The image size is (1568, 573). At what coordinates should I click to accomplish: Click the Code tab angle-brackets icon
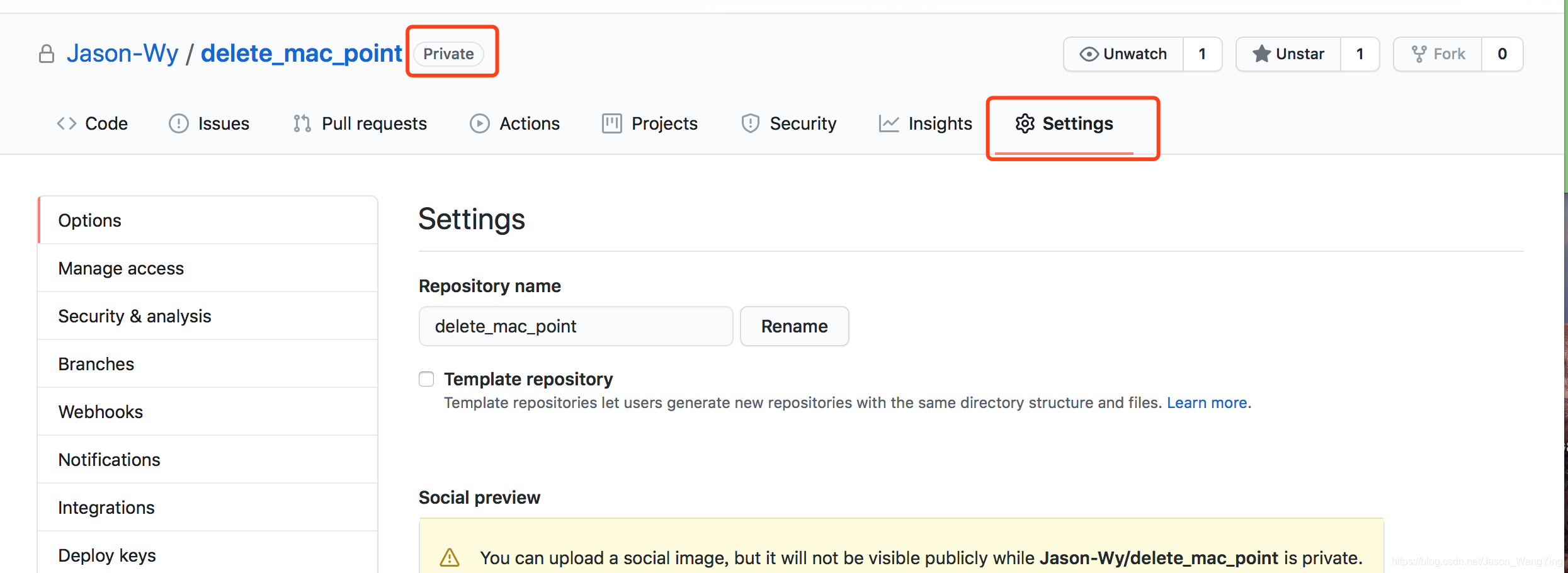(x=67, y=123)
